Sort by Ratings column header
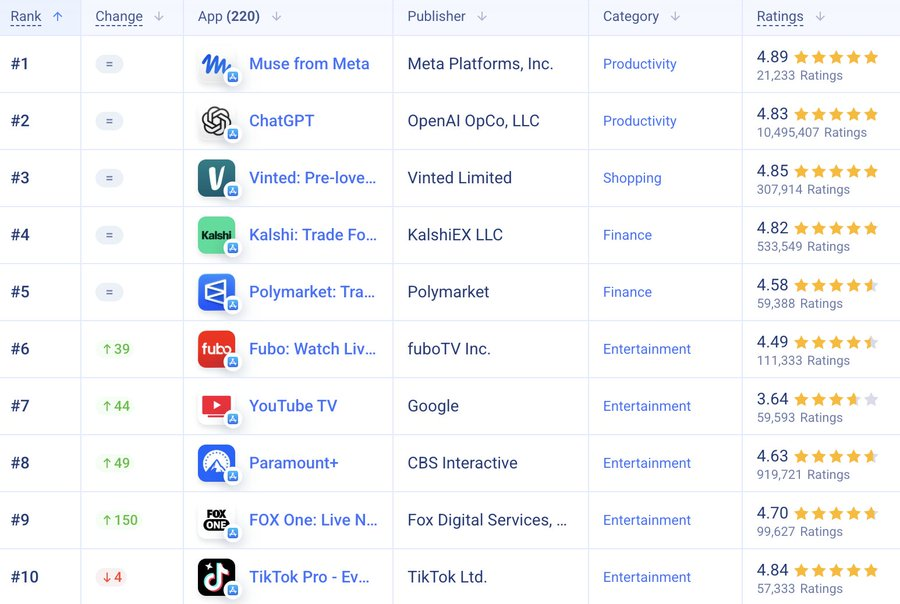900x604 pixels. (779, 17)
